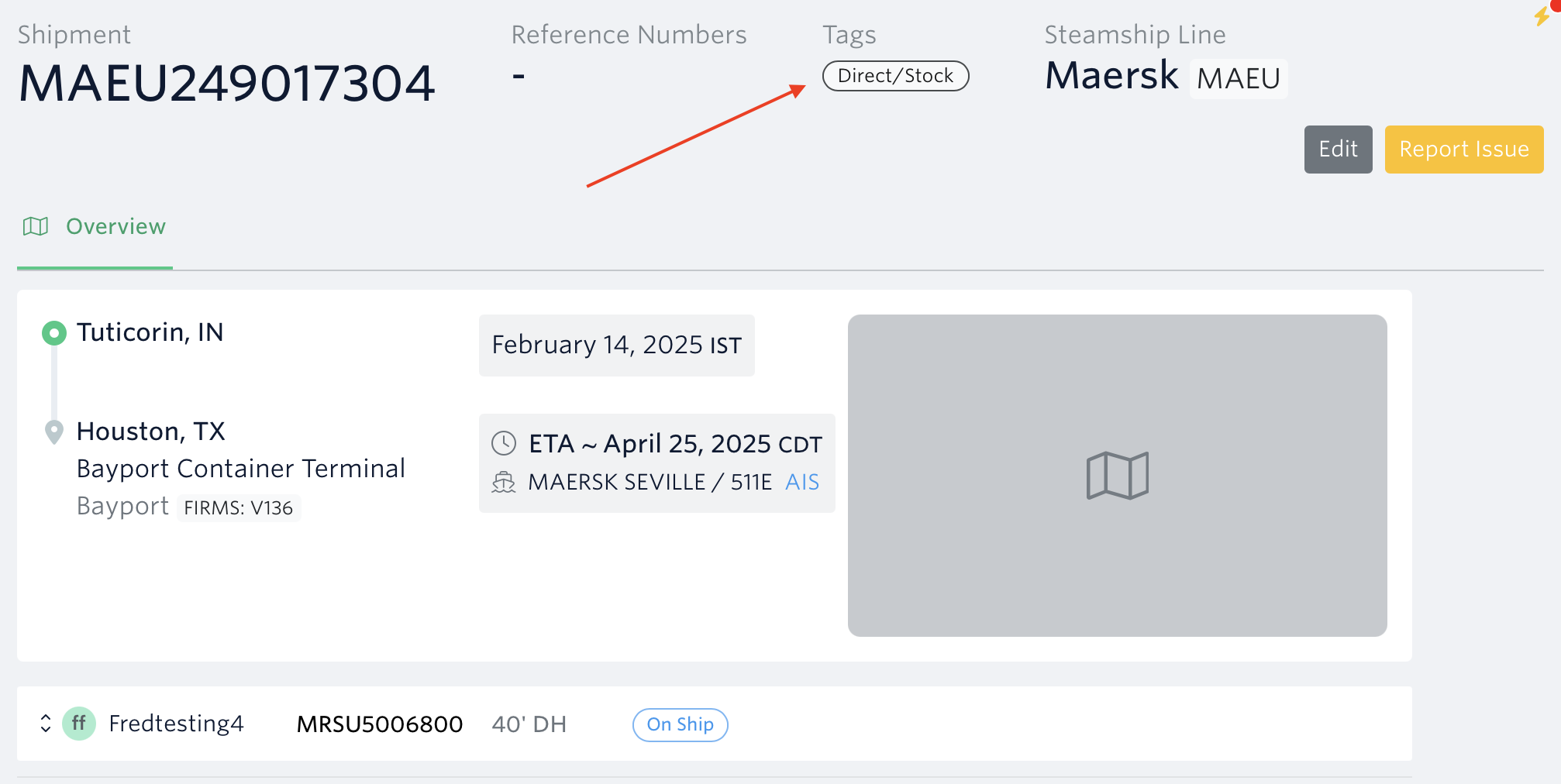Open the Overview tab
This screenshot has height=784, width=1561.
[115, 226]
